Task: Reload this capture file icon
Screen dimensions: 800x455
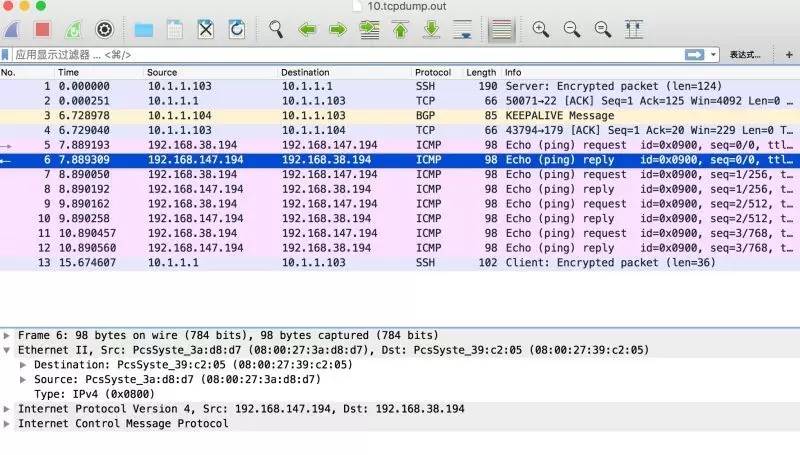Action: point(237,30)
